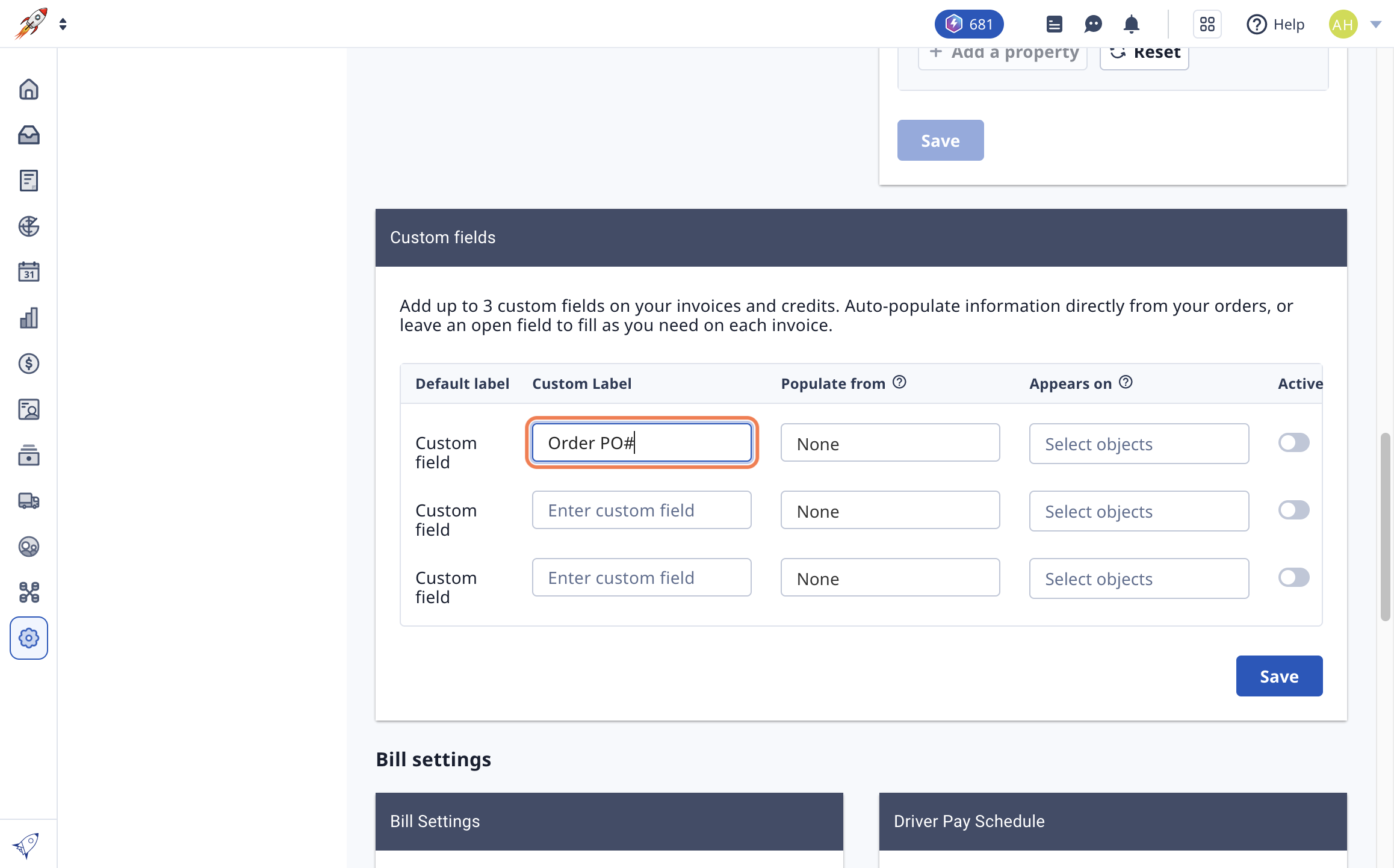Open the Settings gear icon
The width and height of the screenshot is (1394, 868).
pos(28,637)
